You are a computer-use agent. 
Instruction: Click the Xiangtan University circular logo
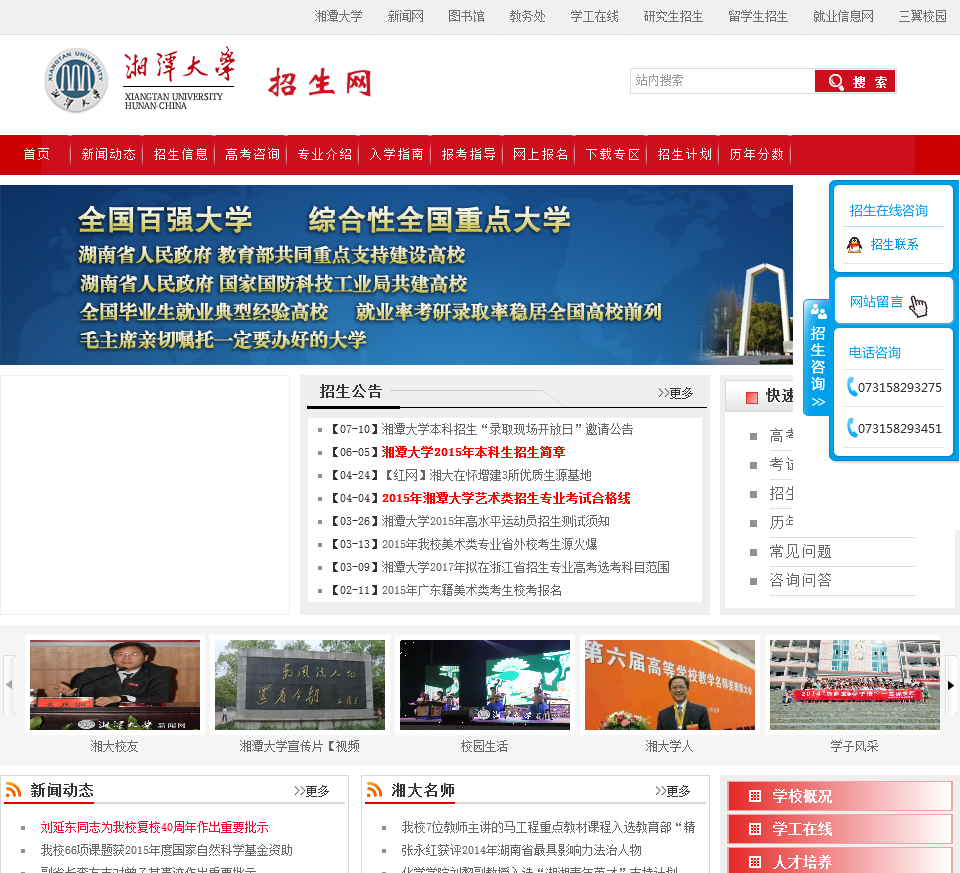click(77, 81)
